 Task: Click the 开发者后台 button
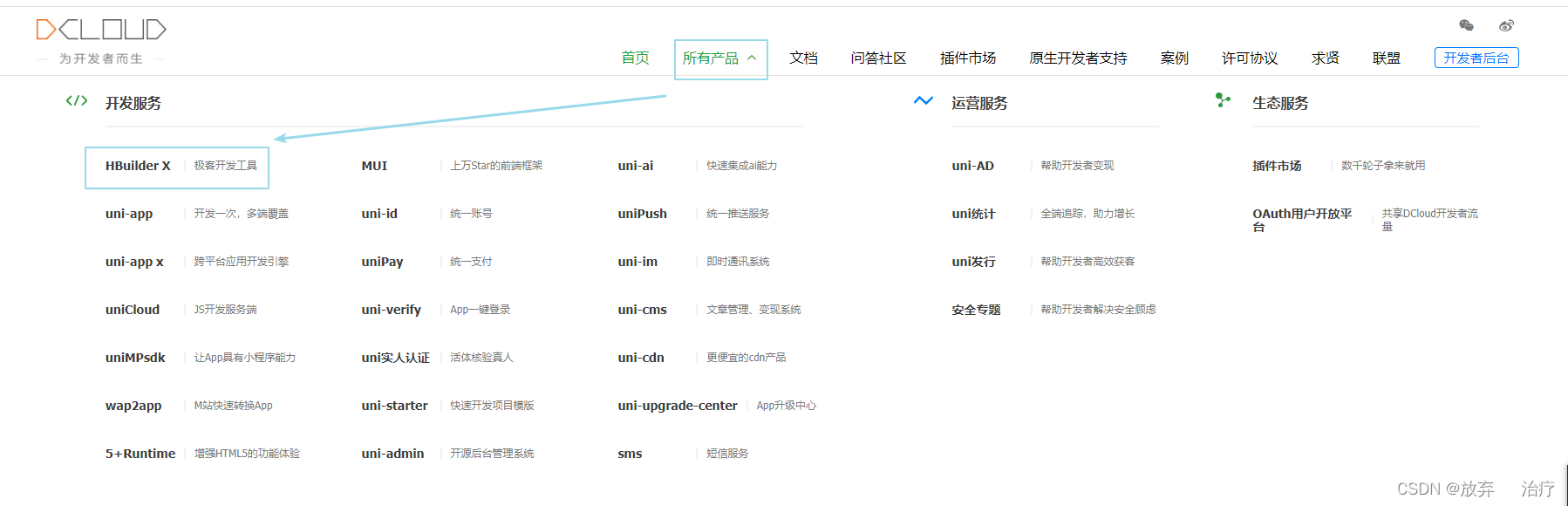pos(1476,58)
